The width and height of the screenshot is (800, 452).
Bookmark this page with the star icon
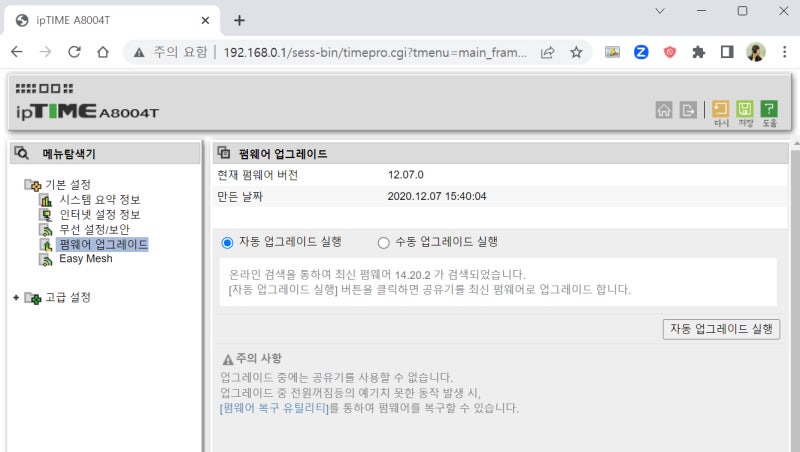[576, 52]
